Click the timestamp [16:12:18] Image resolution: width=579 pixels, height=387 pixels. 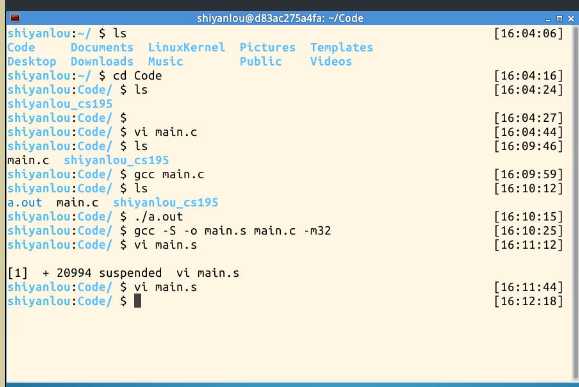coord(528,301)
